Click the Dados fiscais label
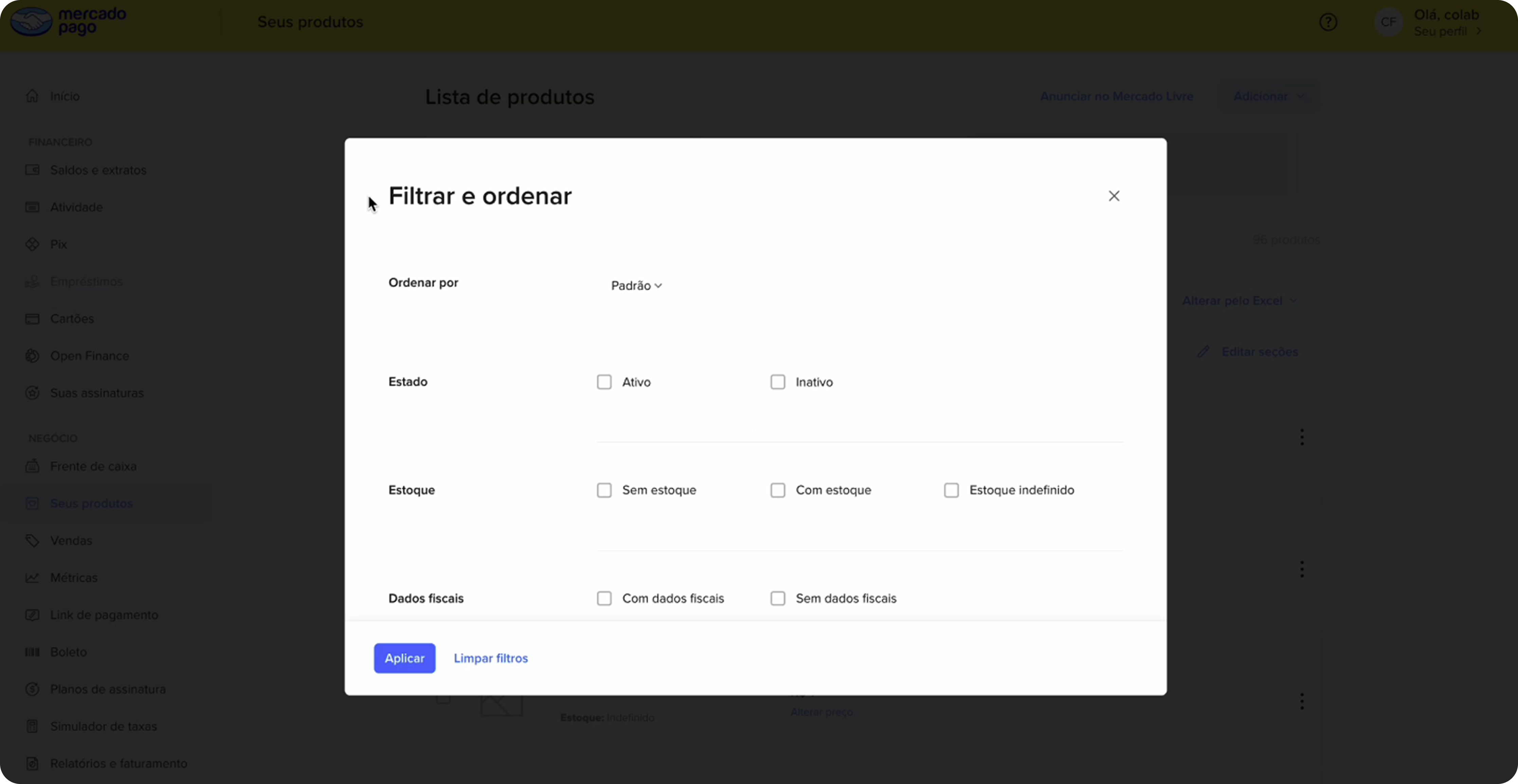Image resolution: width=1518 pixels, height=784 pixels. coord(426,598)
